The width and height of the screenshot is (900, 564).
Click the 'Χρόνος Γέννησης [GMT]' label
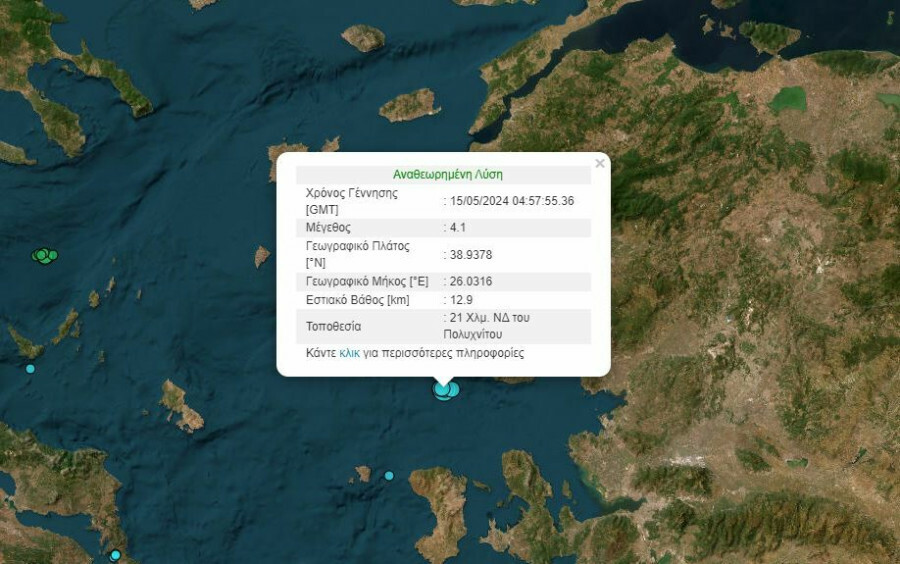click(351, 201)
